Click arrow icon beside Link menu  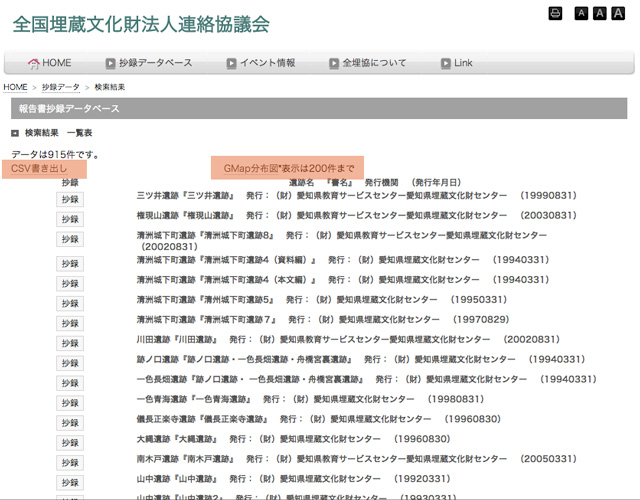point(446,63)
